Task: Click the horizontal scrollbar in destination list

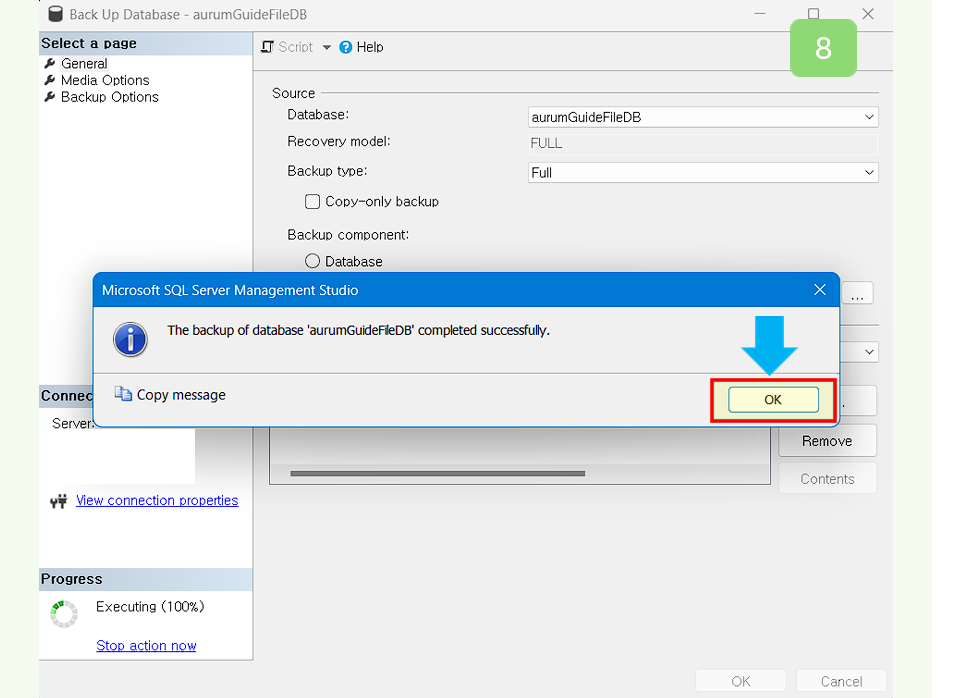Action: (437, 473)
